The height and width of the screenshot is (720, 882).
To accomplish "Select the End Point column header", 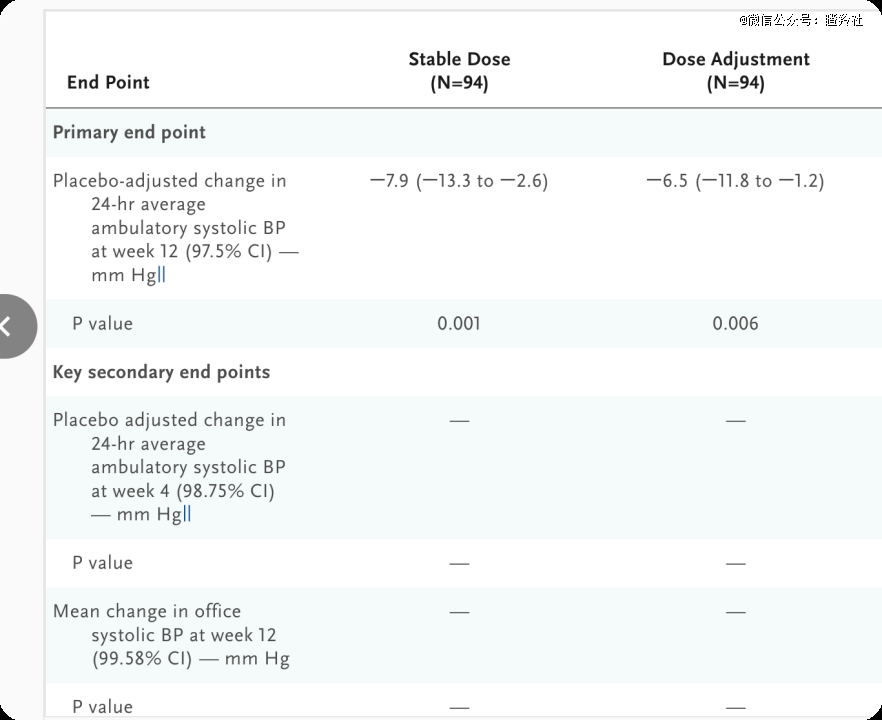I will [x=108, y=82].
